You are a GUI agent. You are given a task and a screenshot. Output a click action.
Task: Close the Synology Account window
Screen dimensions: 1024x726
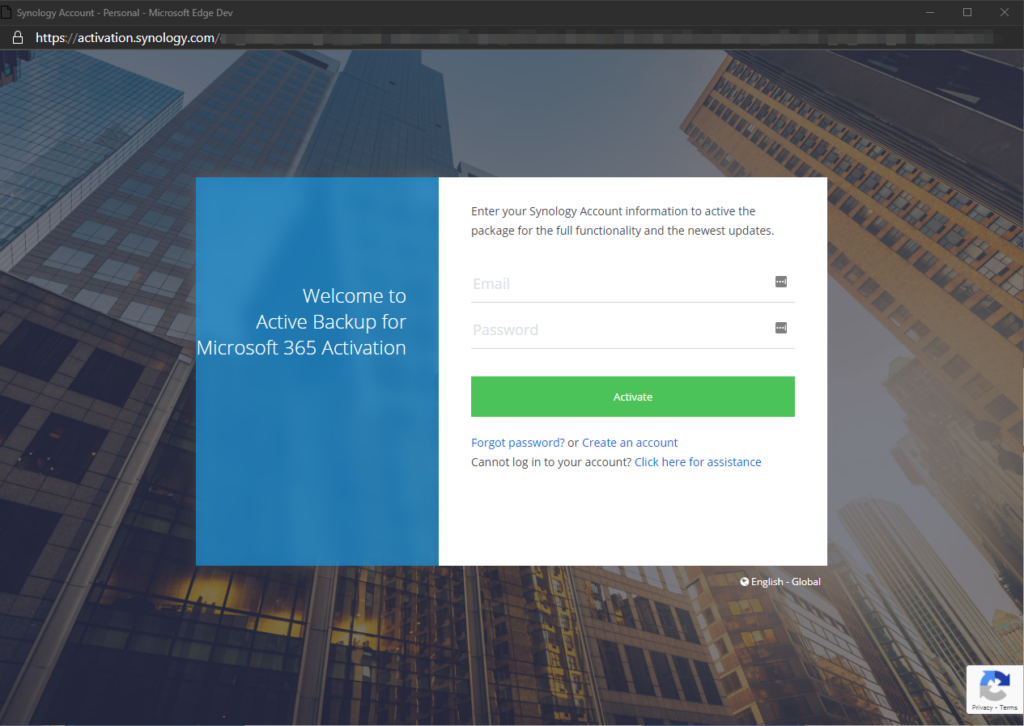pyautogui.click(x=1004, y=12)
